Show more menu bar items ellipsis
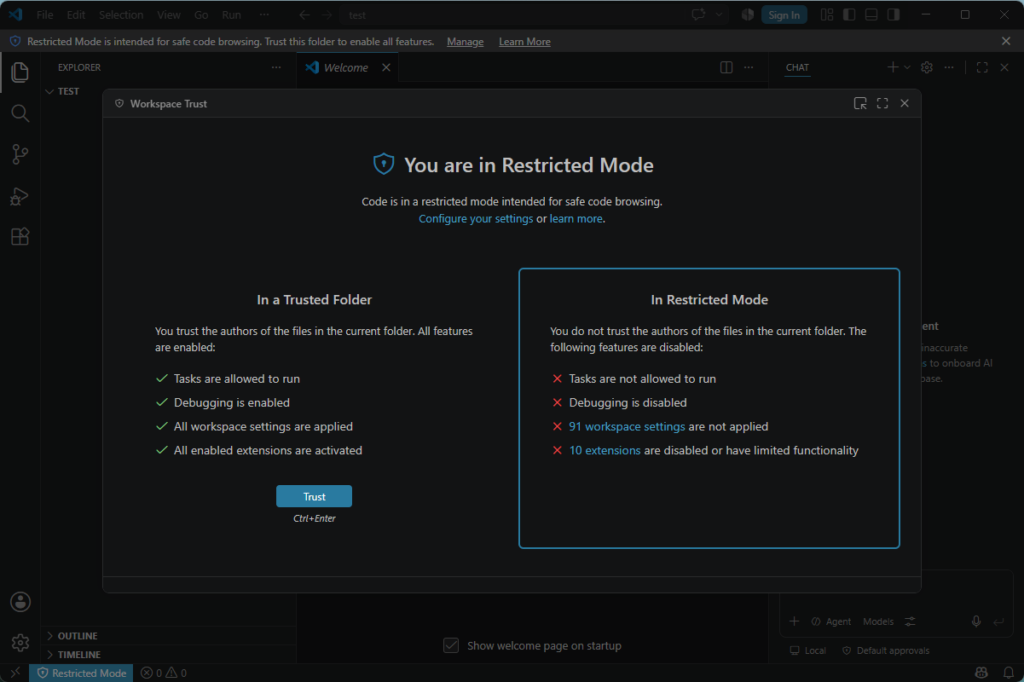 click(264, 14)
